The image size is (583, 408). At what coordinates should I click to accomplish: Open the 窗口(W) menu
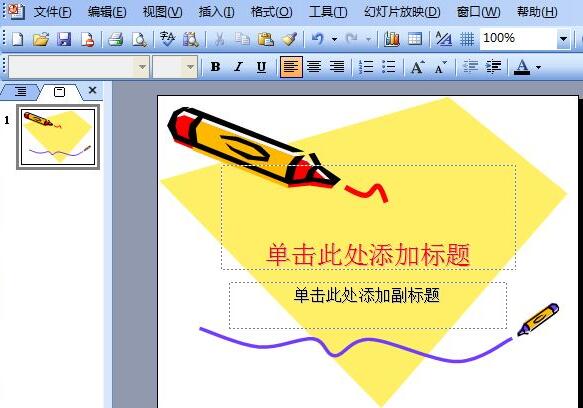coord(478,12)
